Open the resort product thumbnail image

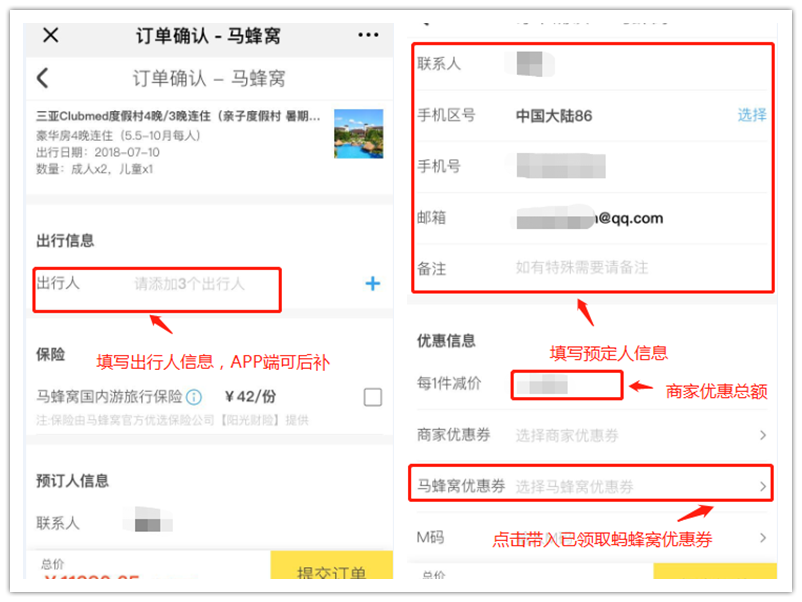click(x=359, y=133)
